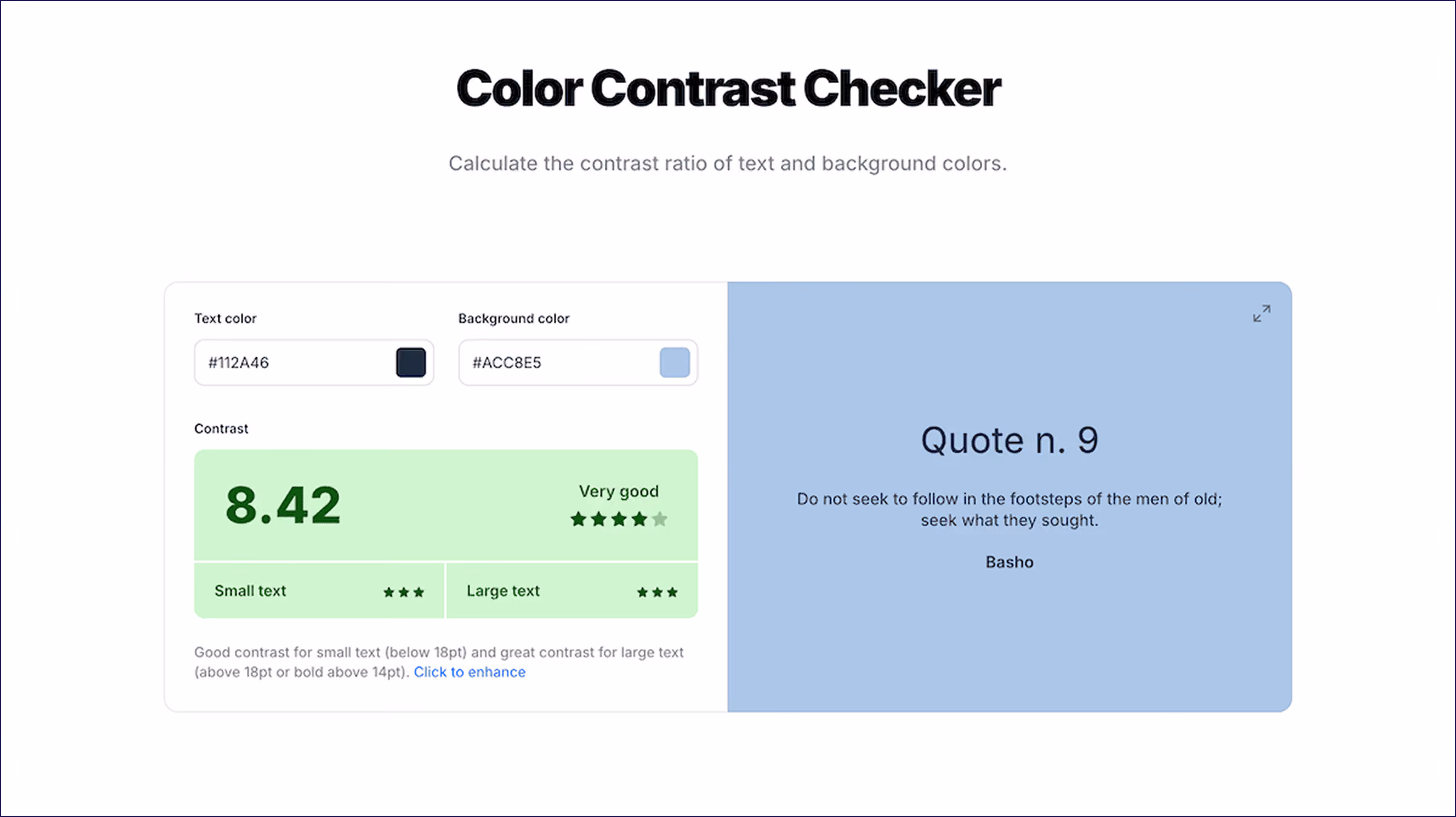Image resolution: width=1456 pixels, height=817 pixels.
Task: Click the Text color label
Action: coord(225,319)
